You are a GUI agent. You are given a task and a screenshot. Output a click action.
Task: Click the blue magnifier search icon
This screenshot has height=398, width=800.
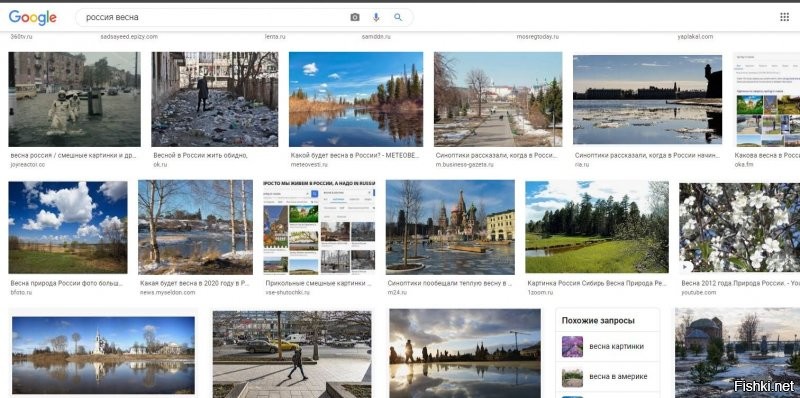pyautogui.click(x=398, y=17)
